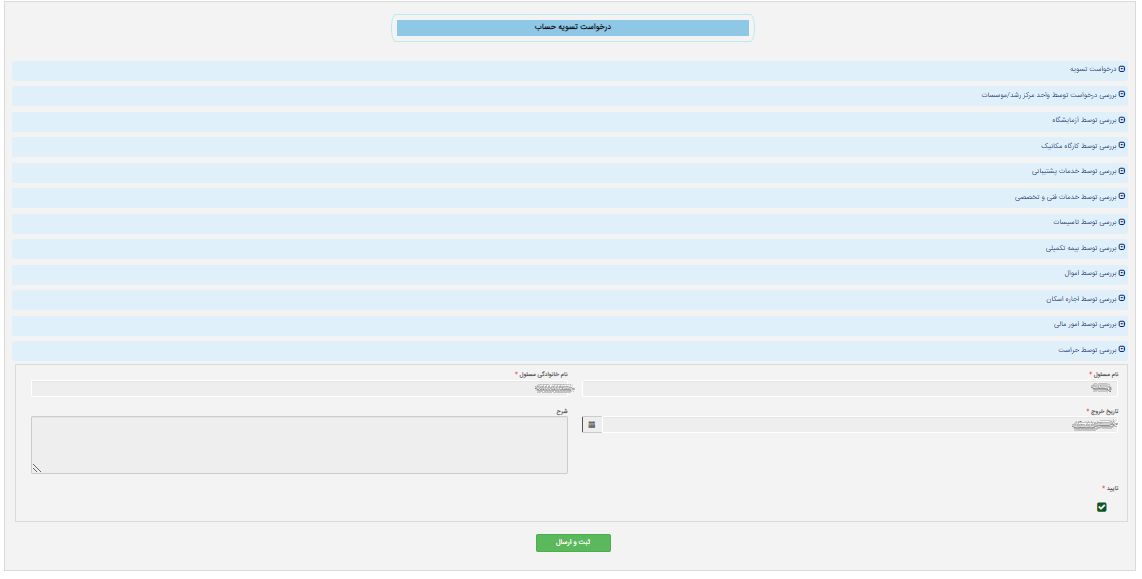Image resolution: width=1142 pixels, height=579 pixels.
Task: Click inside the شرح text area
Action: click(299, 444)
